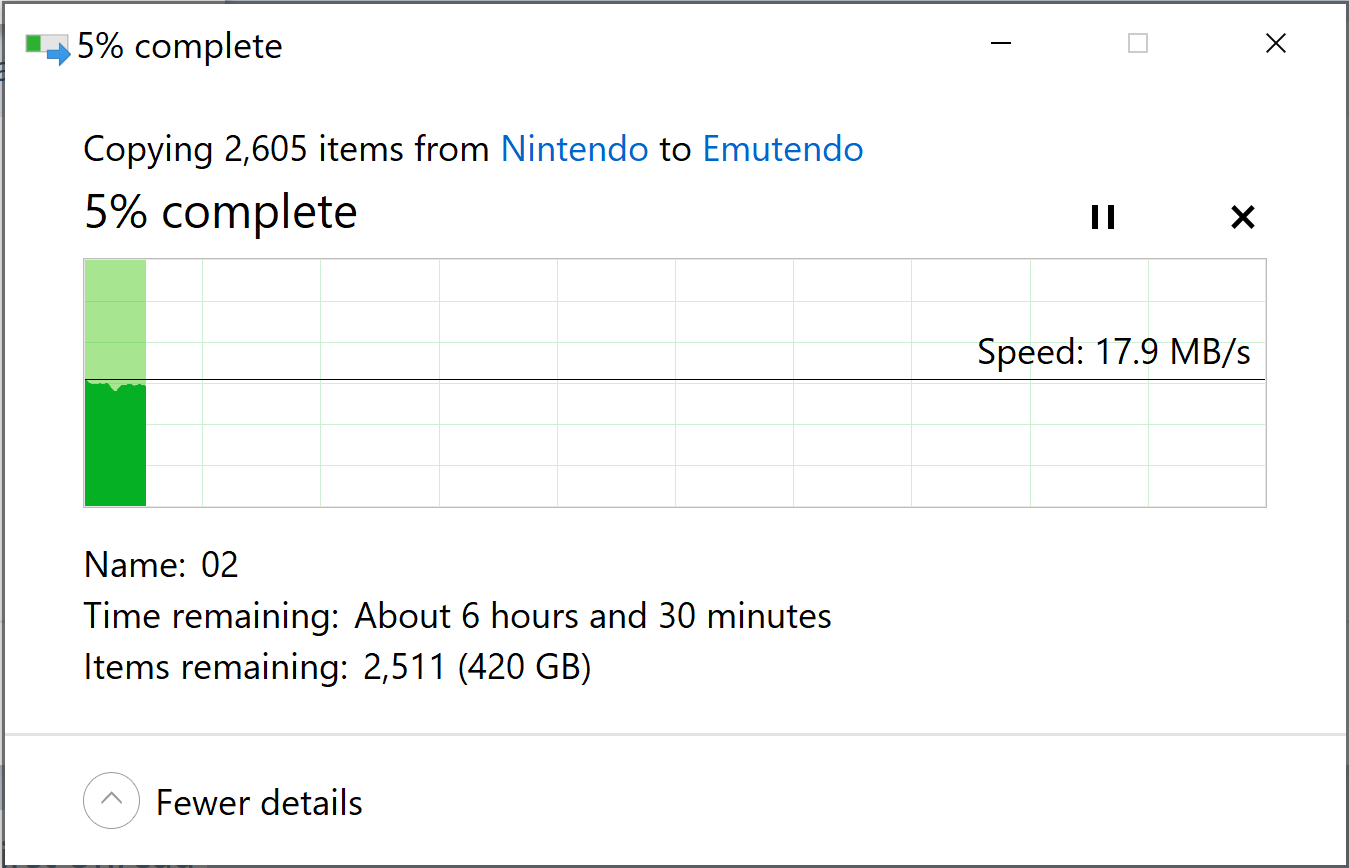Click the Time remaining estimate text
The image size is (1349, 868).
click(593, 615)
